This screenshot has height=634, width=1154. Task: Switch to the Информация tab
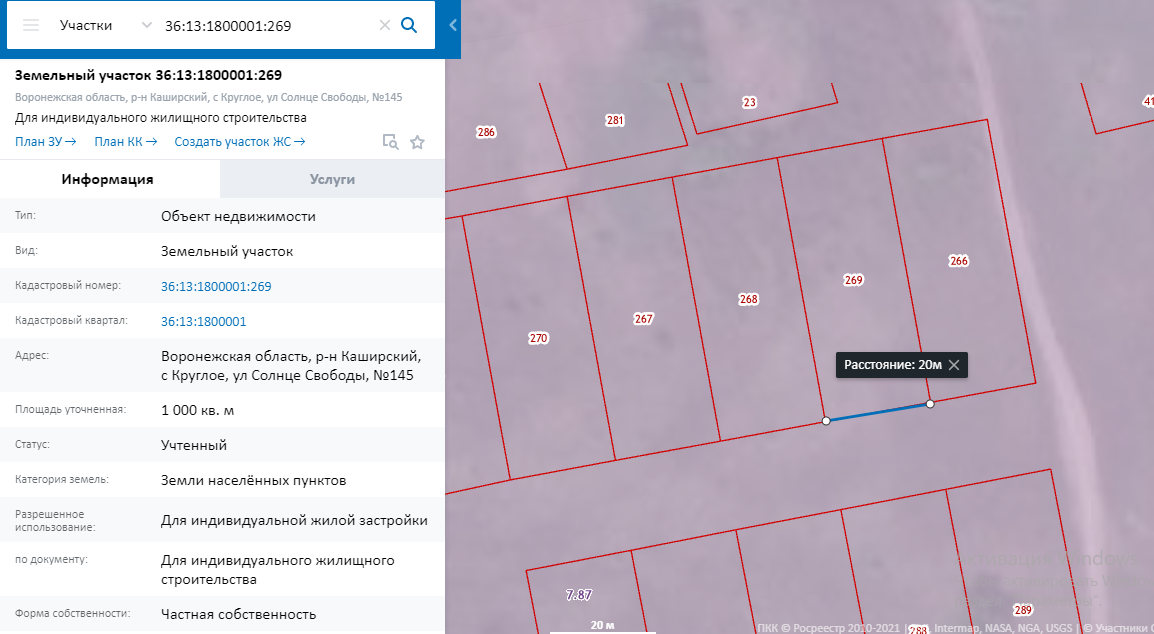[107, 179]
